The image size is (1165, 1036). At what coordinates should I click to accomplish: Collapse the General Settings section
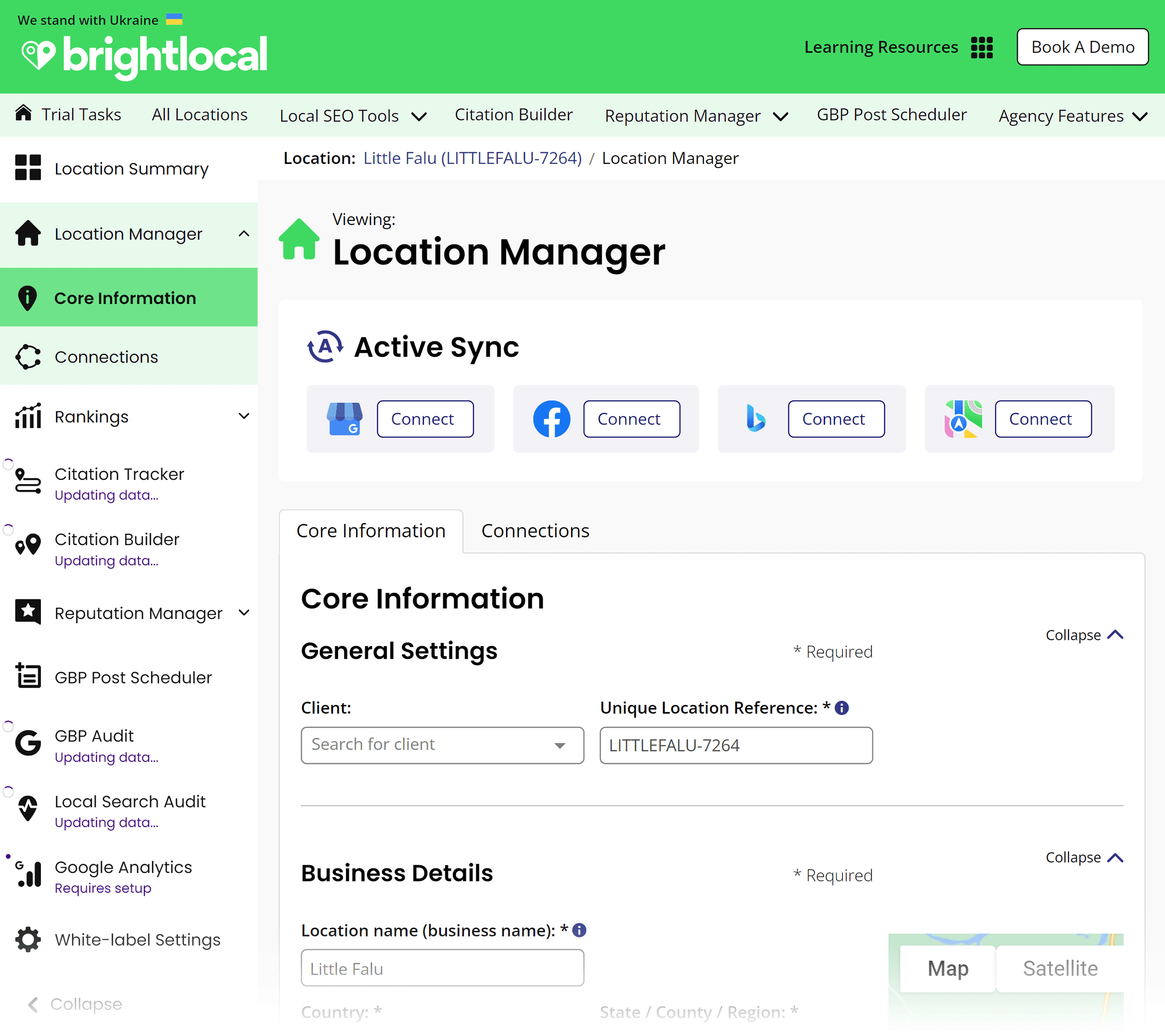[x=1084, y=635]
